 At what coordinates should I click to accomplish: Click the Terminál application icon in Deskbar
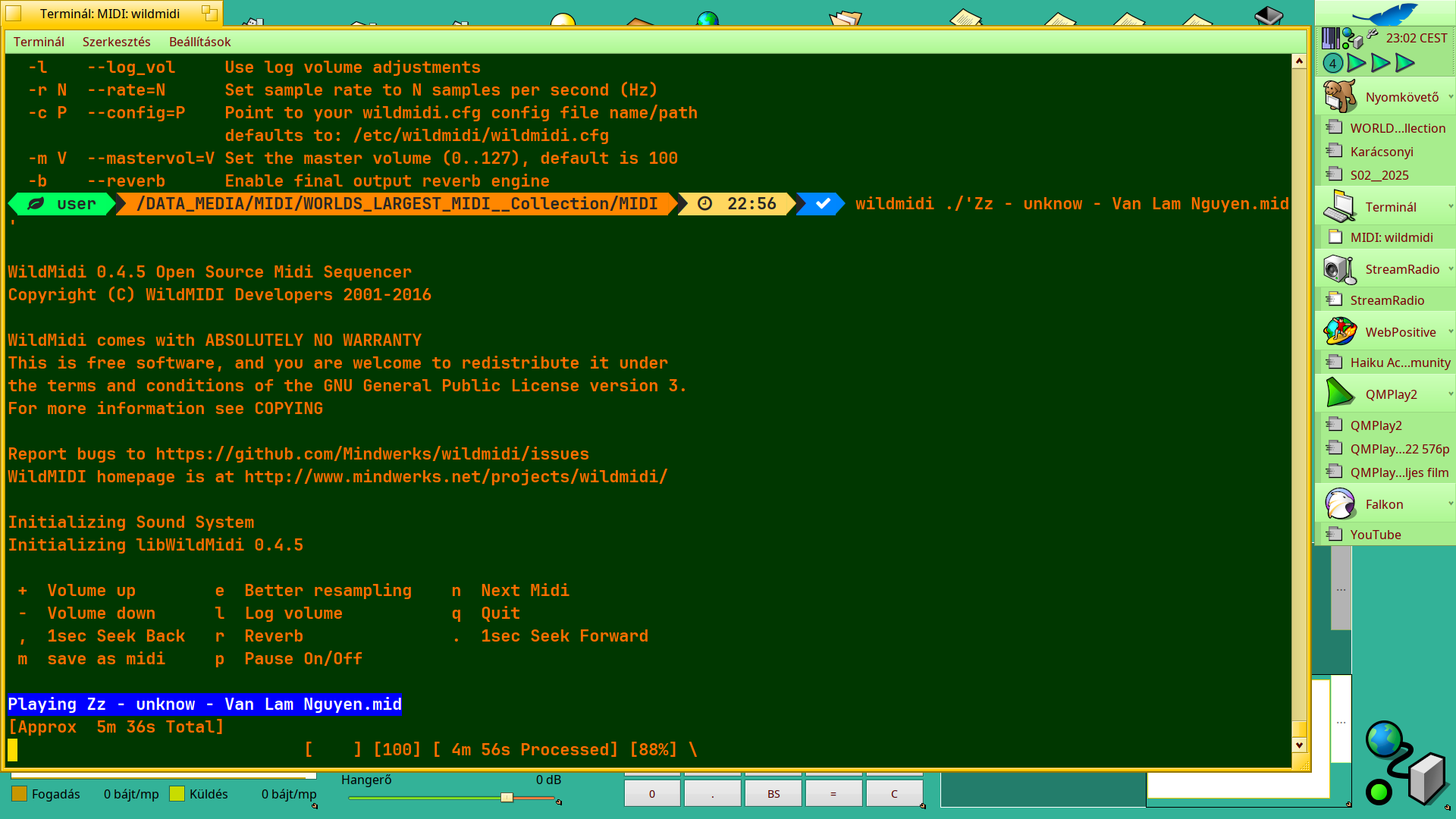(x=1340, y=206)
